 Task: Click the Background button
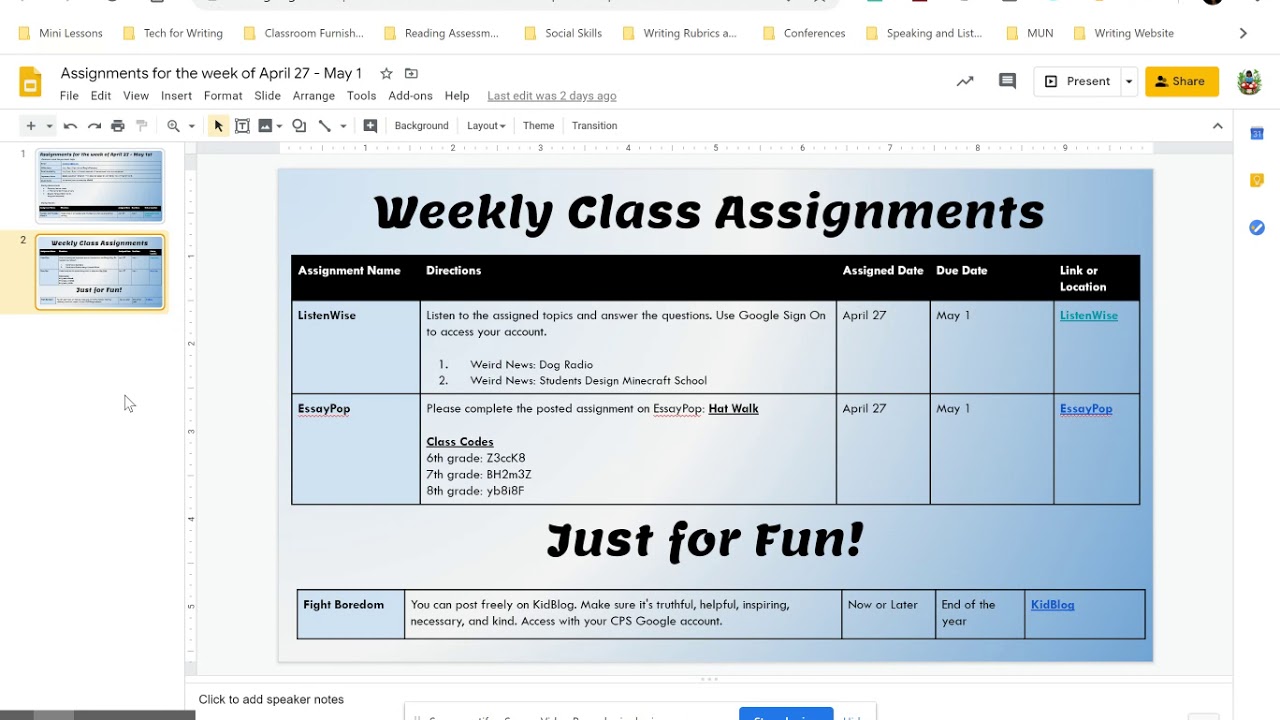coord(421,126)
